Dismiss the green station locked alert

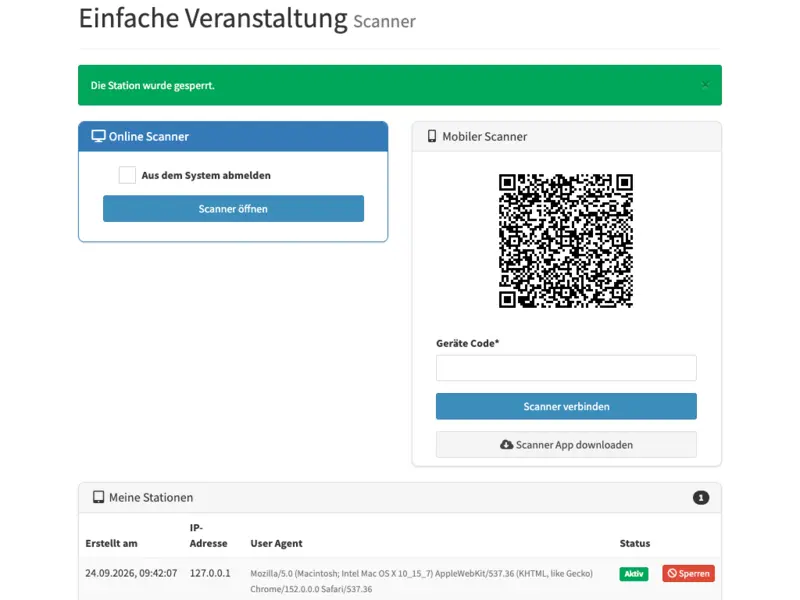(705, 85)
